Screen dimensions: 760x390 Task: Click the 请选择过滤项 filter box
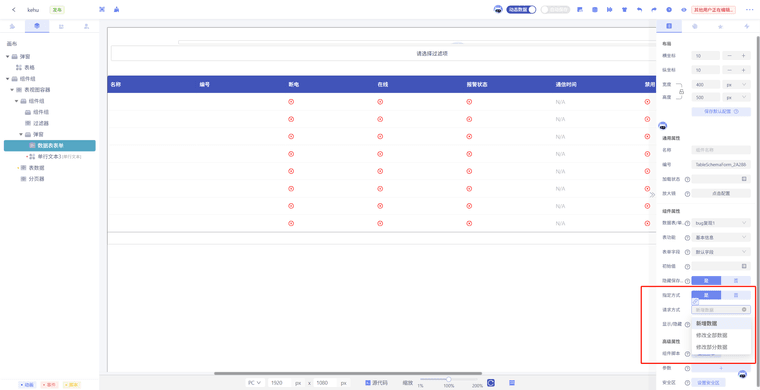[383, 53]
